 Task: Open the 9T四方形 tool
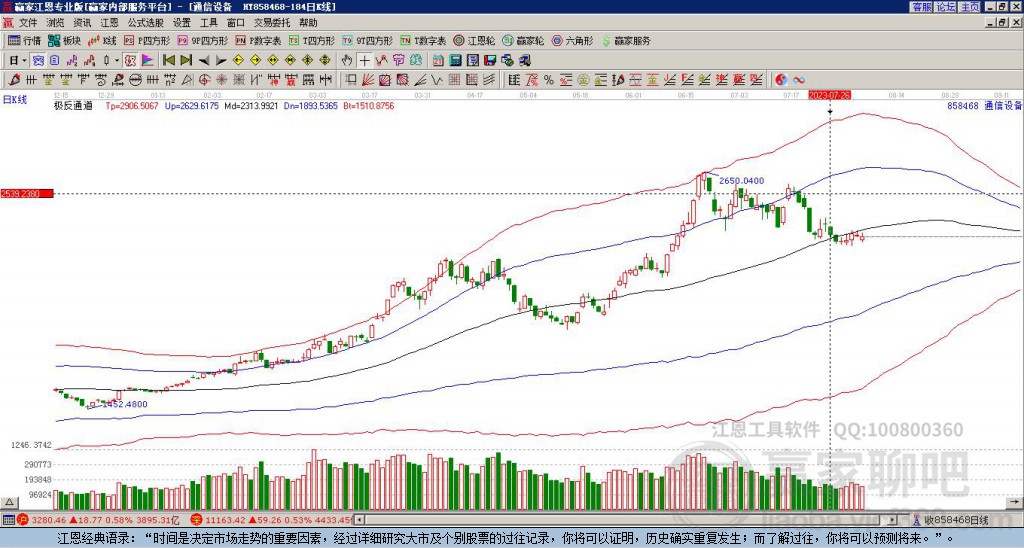click(x=368, y=40)
